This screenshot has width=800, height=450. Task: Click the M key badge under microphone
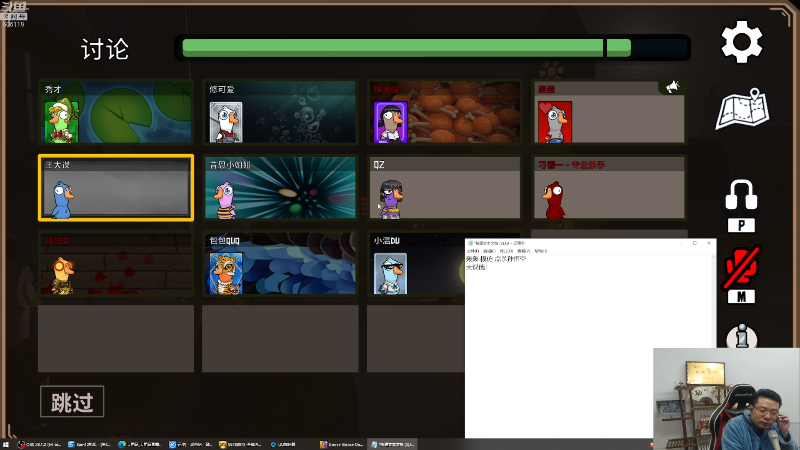click(x=741, y=296)
